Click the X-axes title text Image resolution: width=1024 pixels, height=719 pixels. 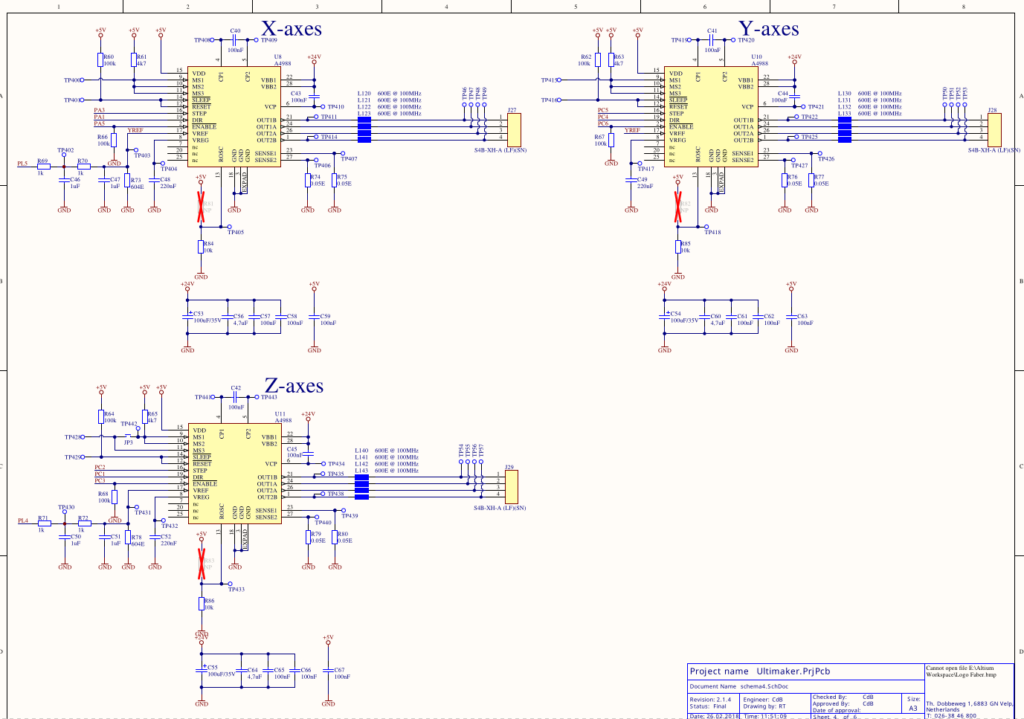point(291,29)
